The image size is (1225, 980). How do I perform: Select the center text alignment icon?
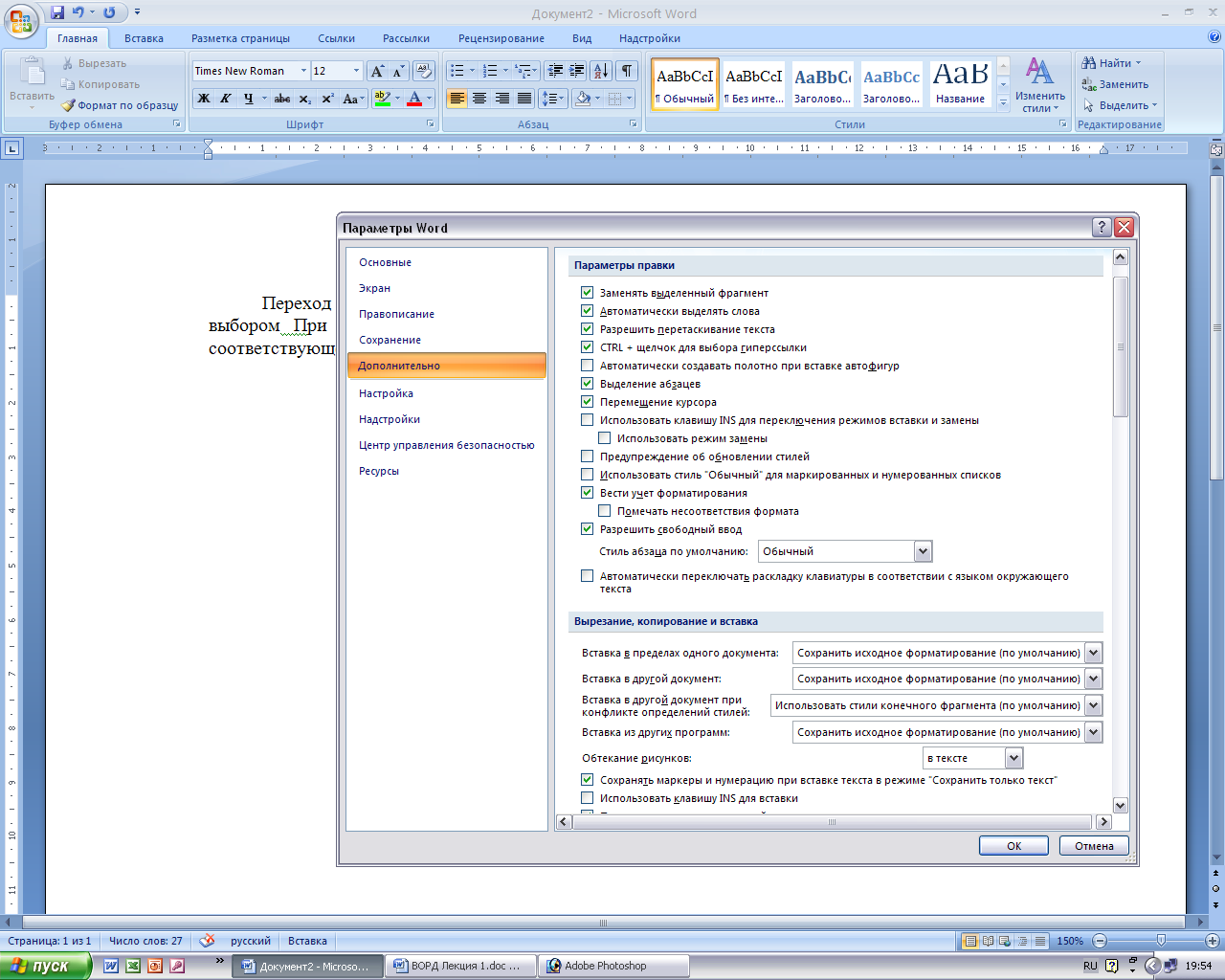[x=479, y=99]
